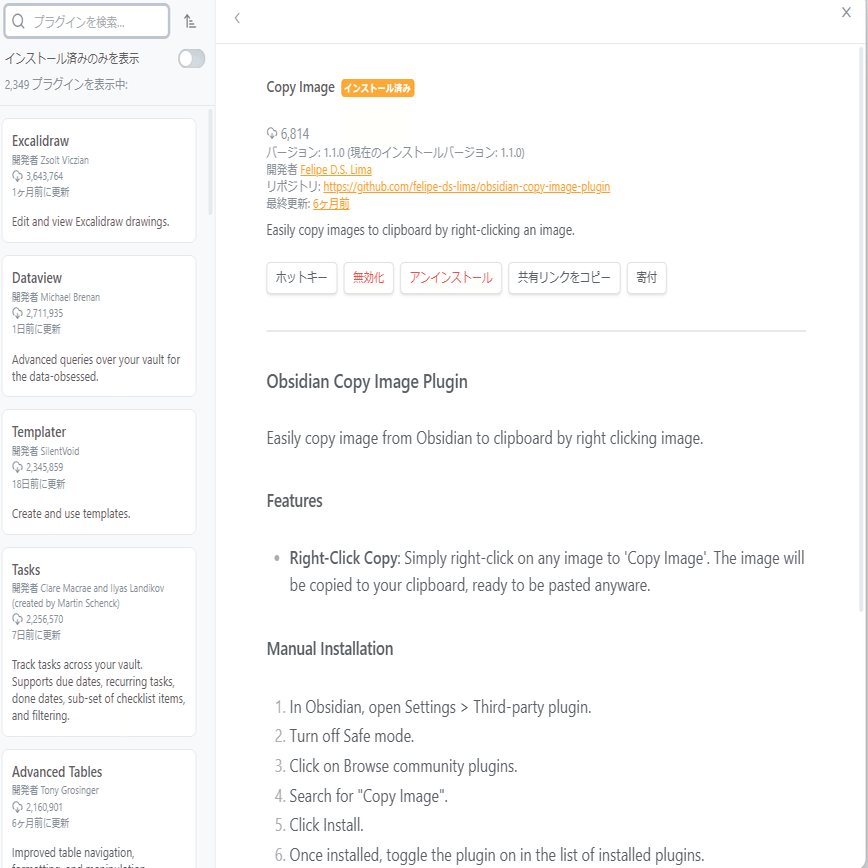
Task: Open the Dataview plugin card
Action: click(99, 326)
